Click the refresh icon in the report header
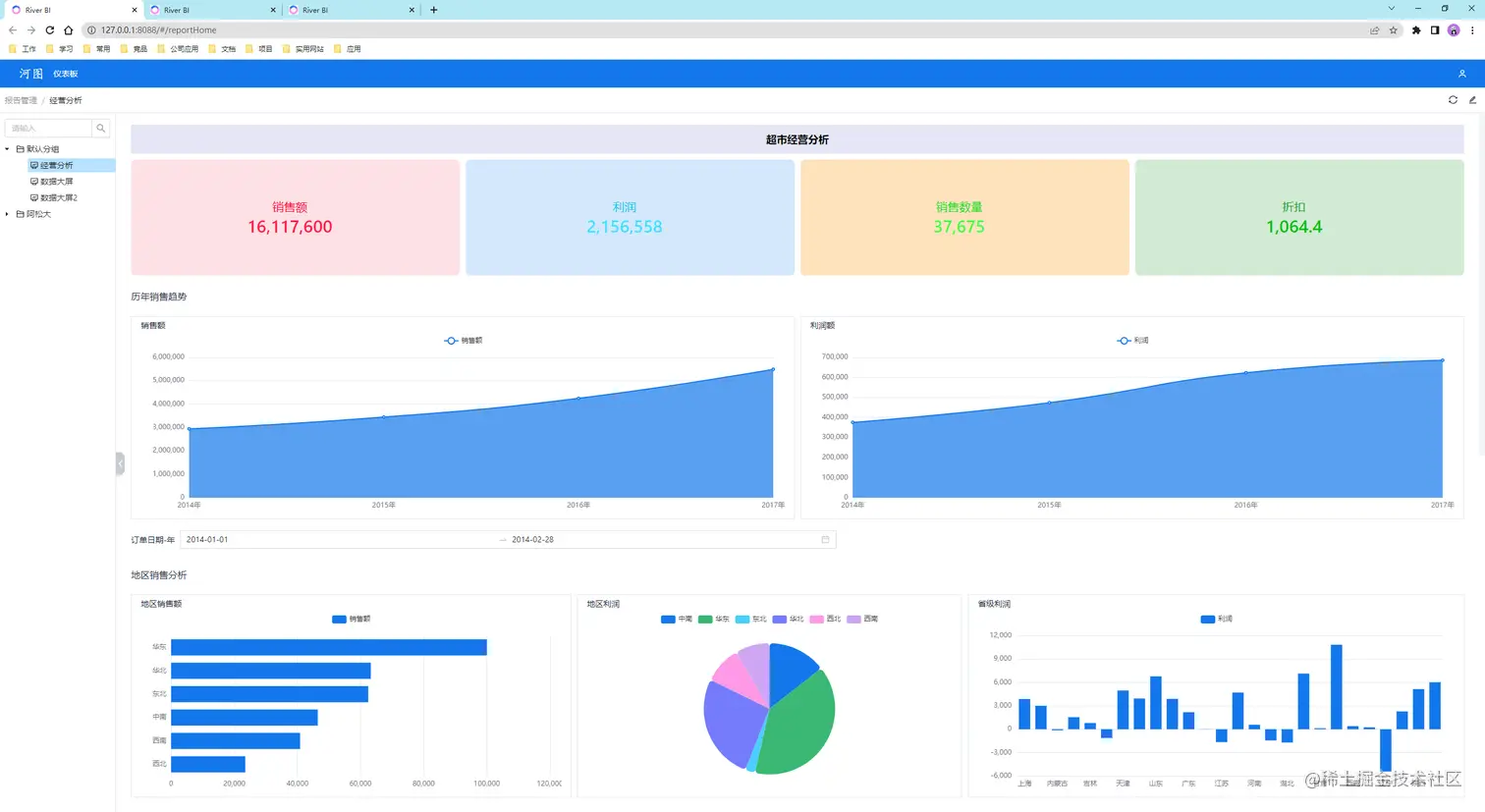The width and height of the screenshot is (1485, 812). pyautogui.click(x=1453, y=100)
